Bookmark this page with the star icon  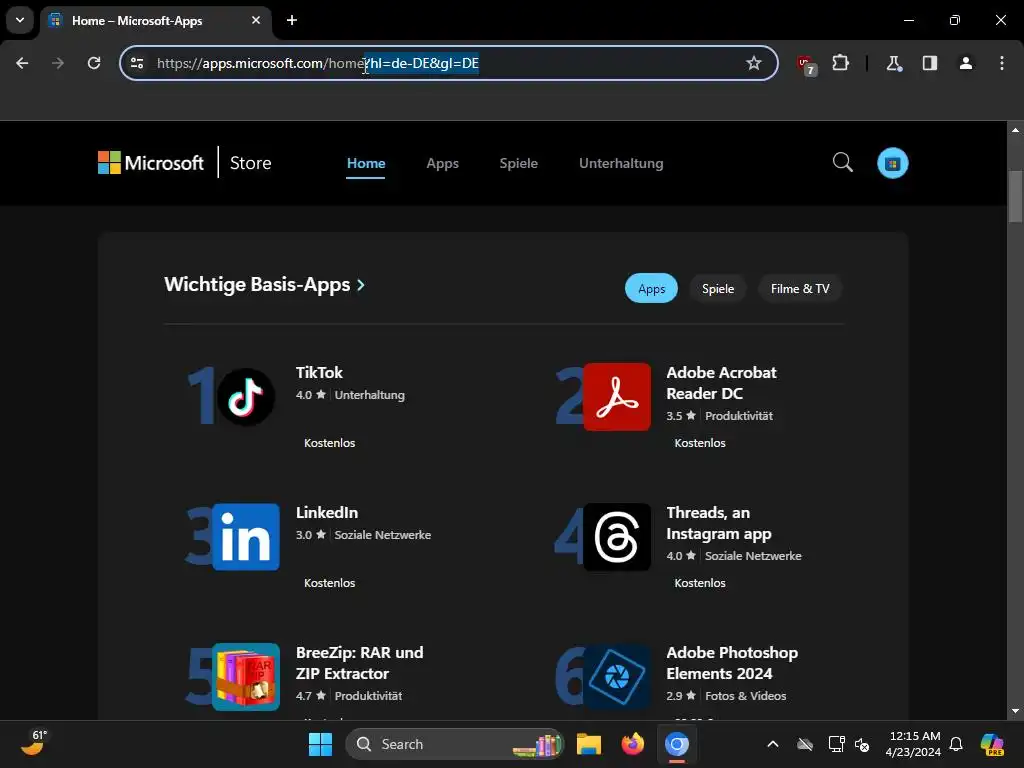click(x=754, y=63)
